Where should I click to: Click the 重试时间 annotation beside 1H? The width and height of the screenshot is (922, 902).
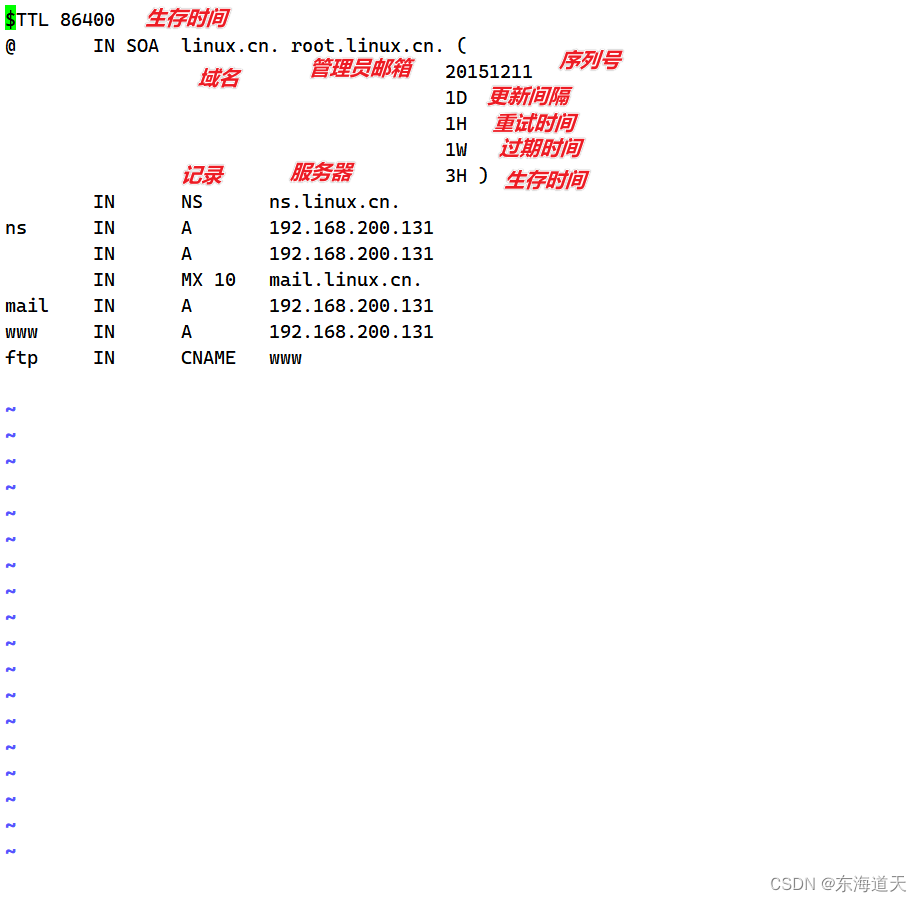click(x=535, y=122)
